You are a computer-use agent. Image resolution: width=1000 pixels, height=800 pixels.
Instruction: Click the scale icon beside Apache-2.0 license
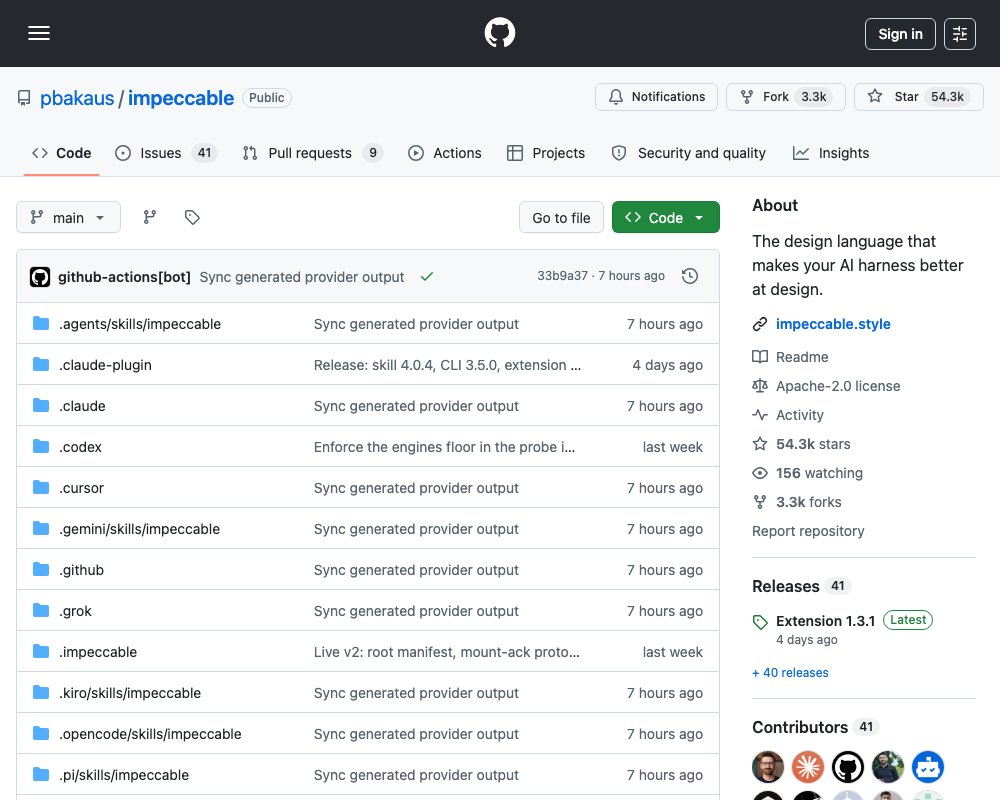[x=760, y=386]
